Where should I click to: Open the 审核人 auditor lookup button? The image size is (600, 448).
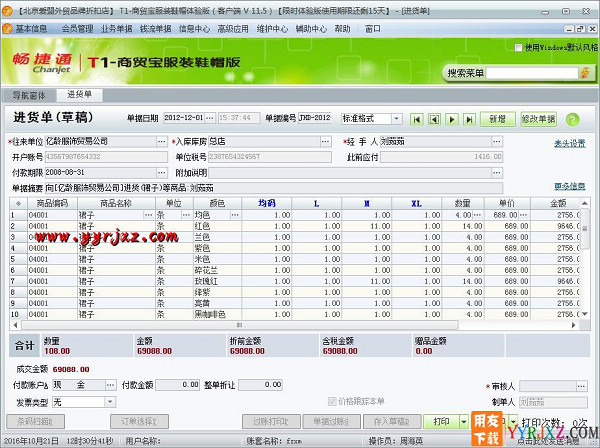point(582,386)
